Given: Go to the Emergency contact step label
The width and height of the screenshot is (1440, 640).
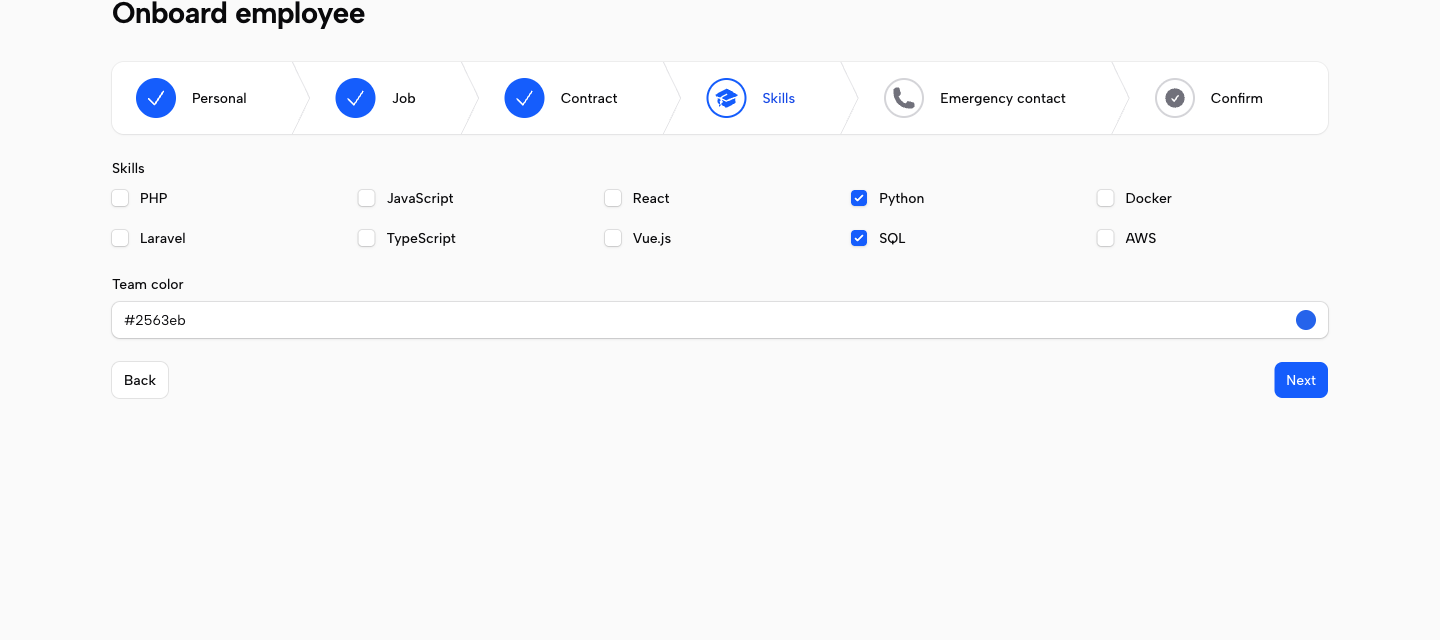Looking at the screenshot, I should click(x=1003, y=98).
